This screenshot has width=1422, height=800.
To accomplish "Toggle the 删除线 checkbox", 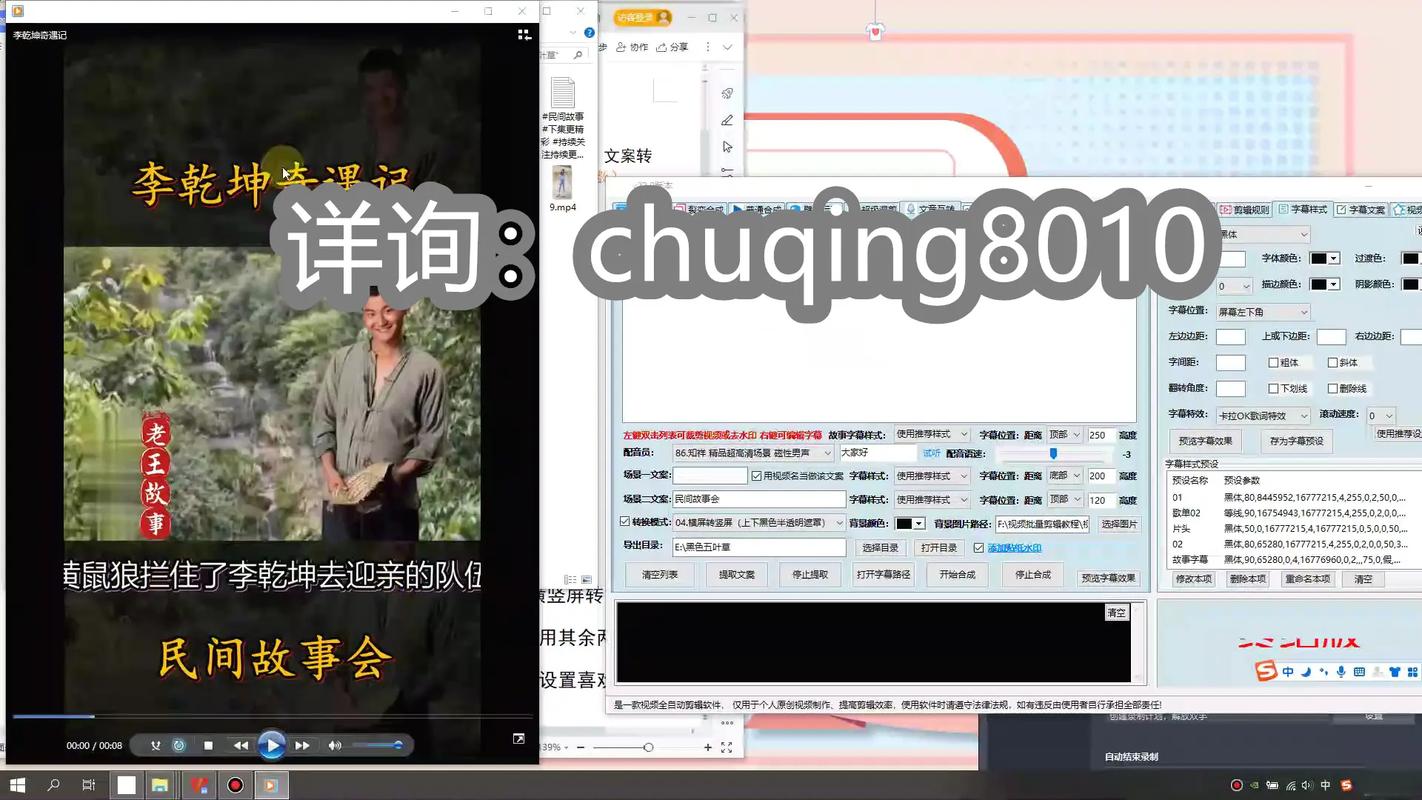I will 1333,388.
